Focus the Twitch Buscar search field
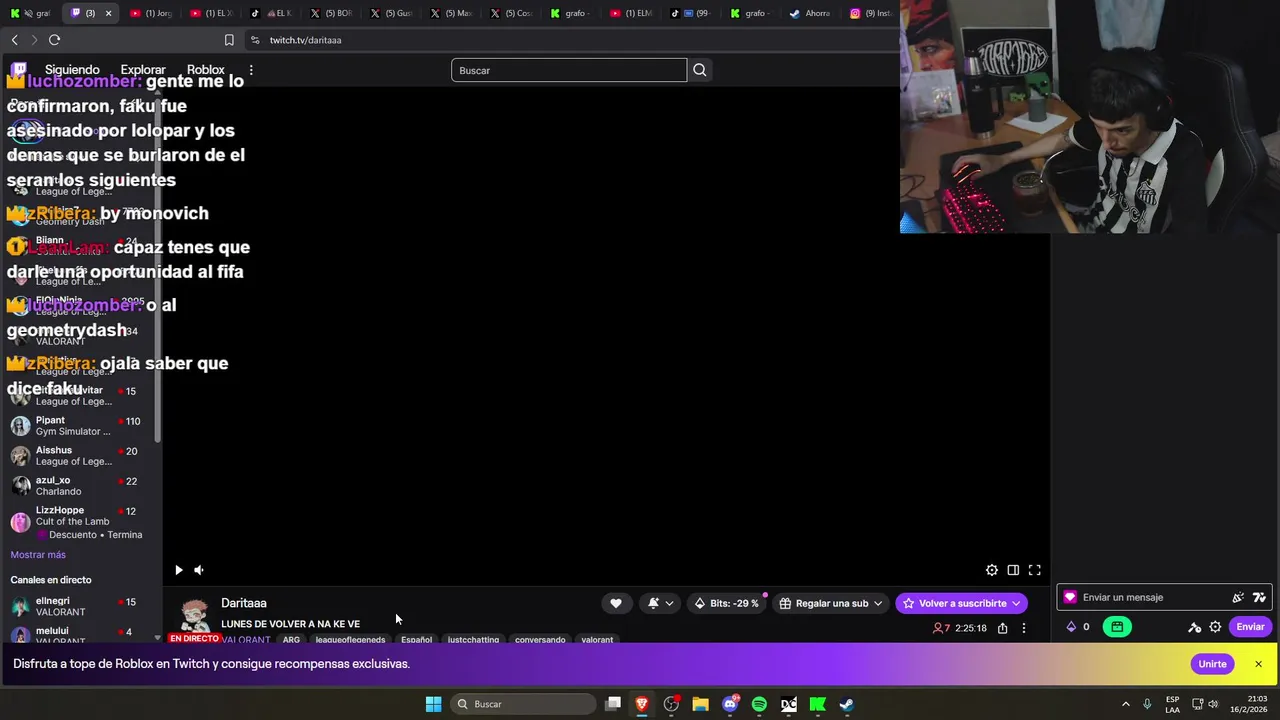The width and height of the screenshot is (1280, 720). (x=569, y=70)
